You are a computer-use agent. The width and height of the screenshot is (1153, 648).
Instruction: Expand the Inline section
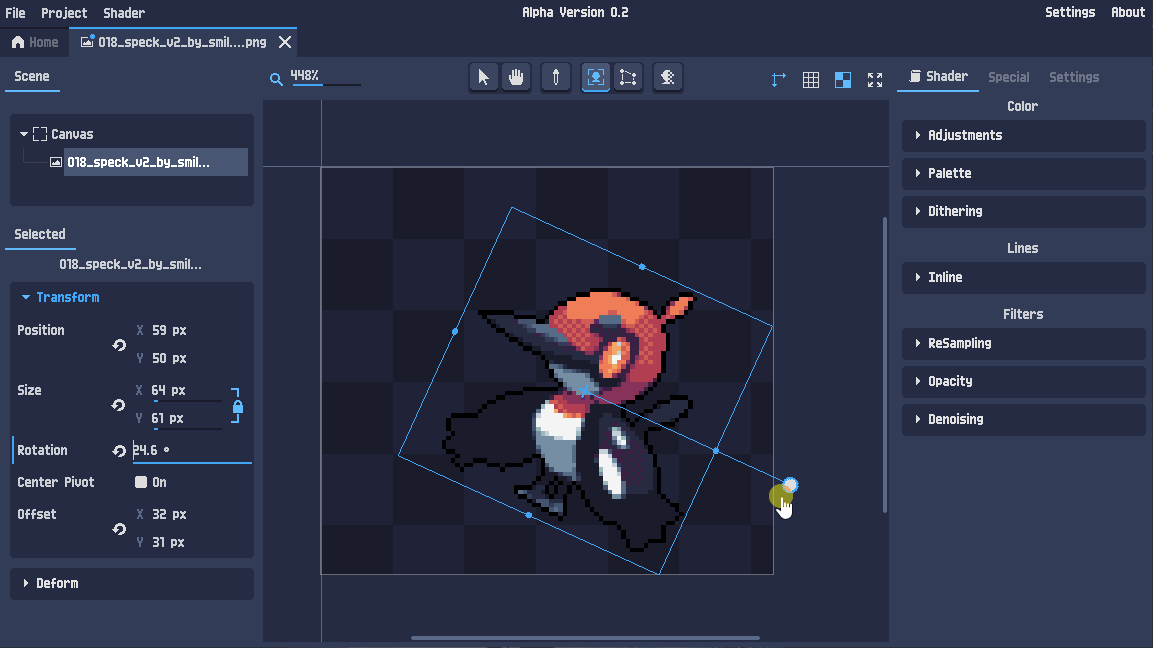(1024, 277)
